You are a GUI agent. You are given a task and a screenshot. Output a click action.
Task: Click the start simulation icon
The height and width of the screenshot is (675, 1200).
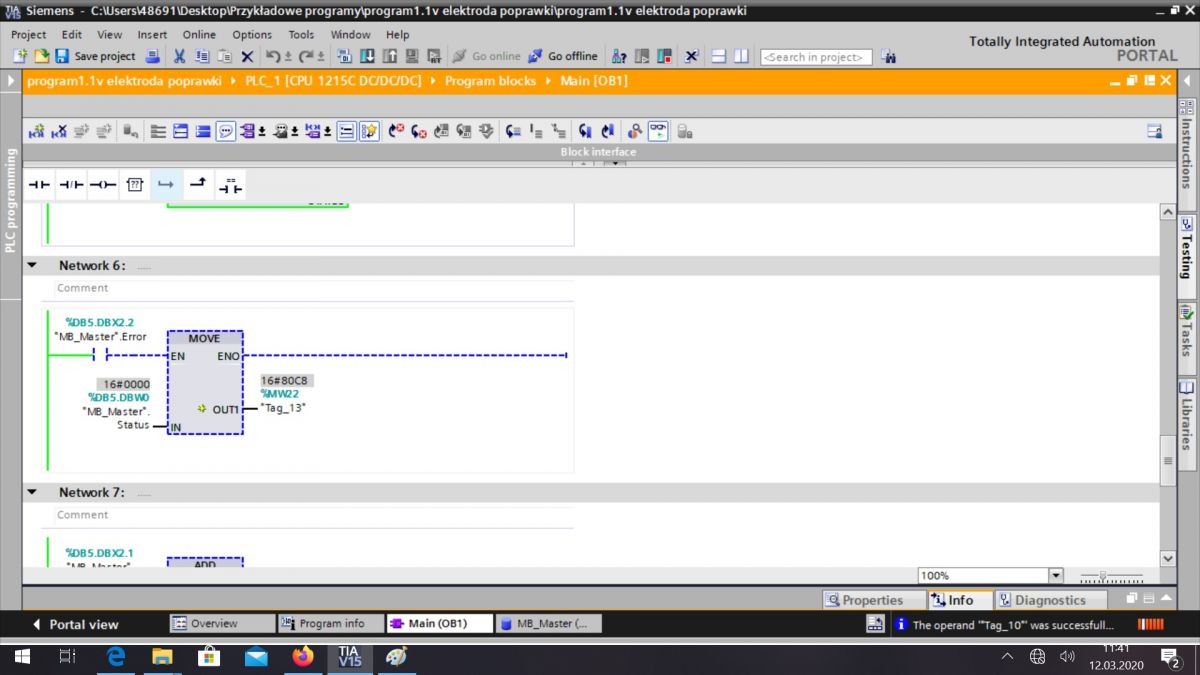pos(412,56)
